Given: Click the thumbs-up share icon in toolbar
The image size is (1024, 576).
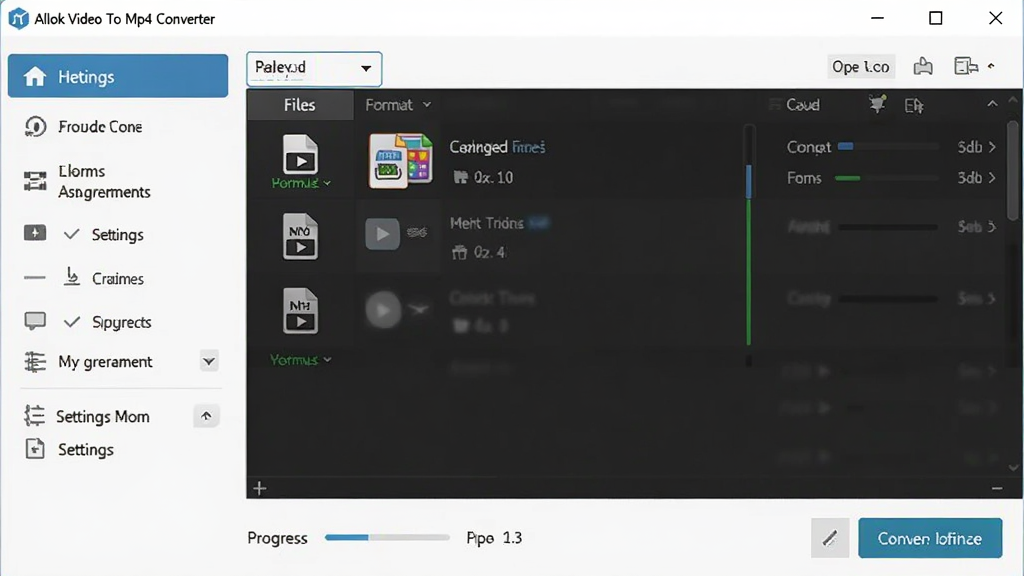Looking at the screenshot, I should pyautogui.click(x=923, y=66).
